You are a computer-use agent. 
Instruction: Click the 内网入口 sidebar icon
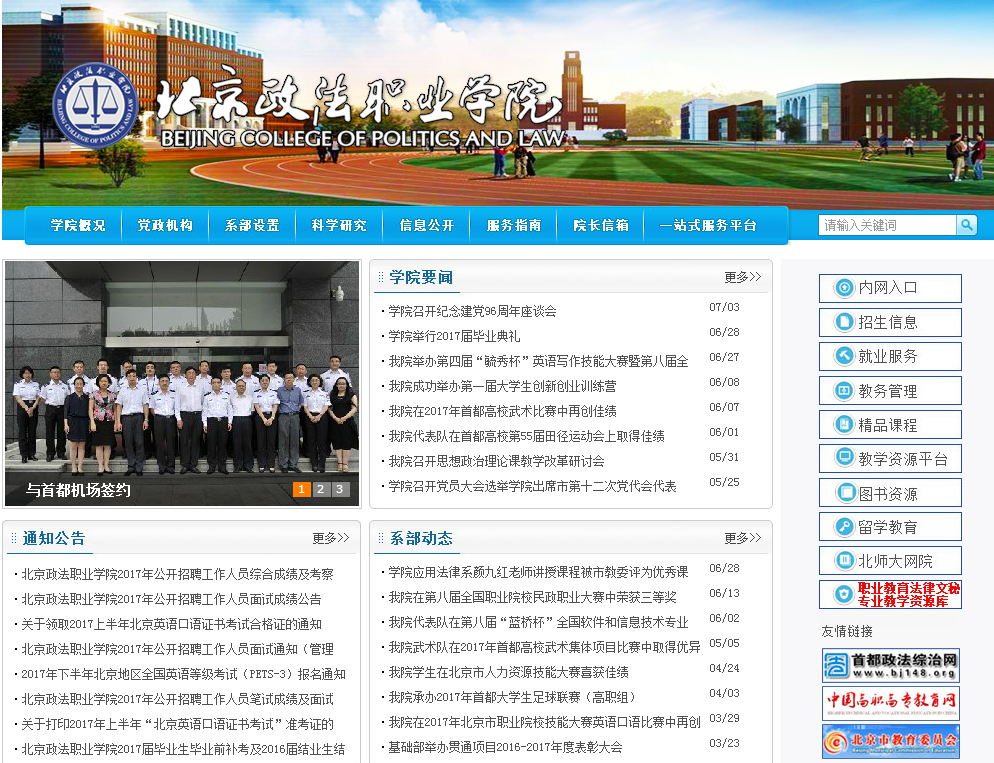[843, 288]
